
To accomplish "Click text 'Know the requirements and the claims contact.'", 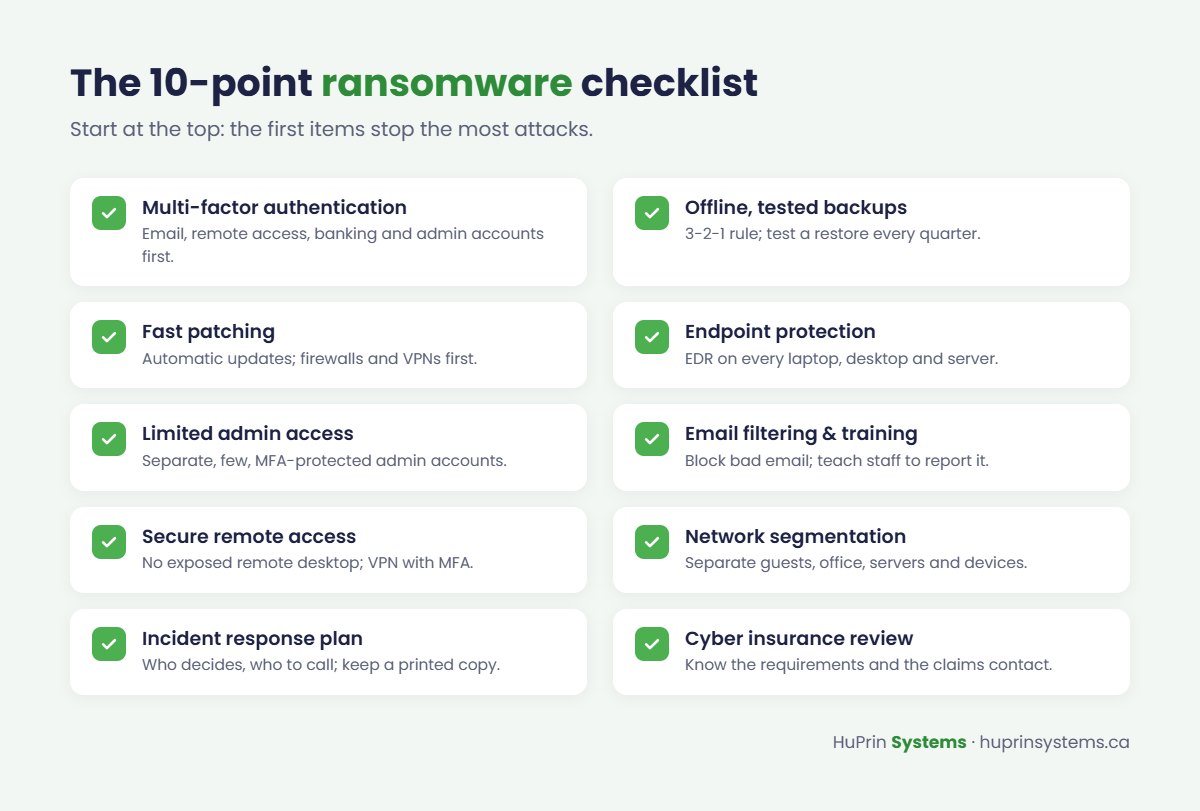I will (869, 665).
